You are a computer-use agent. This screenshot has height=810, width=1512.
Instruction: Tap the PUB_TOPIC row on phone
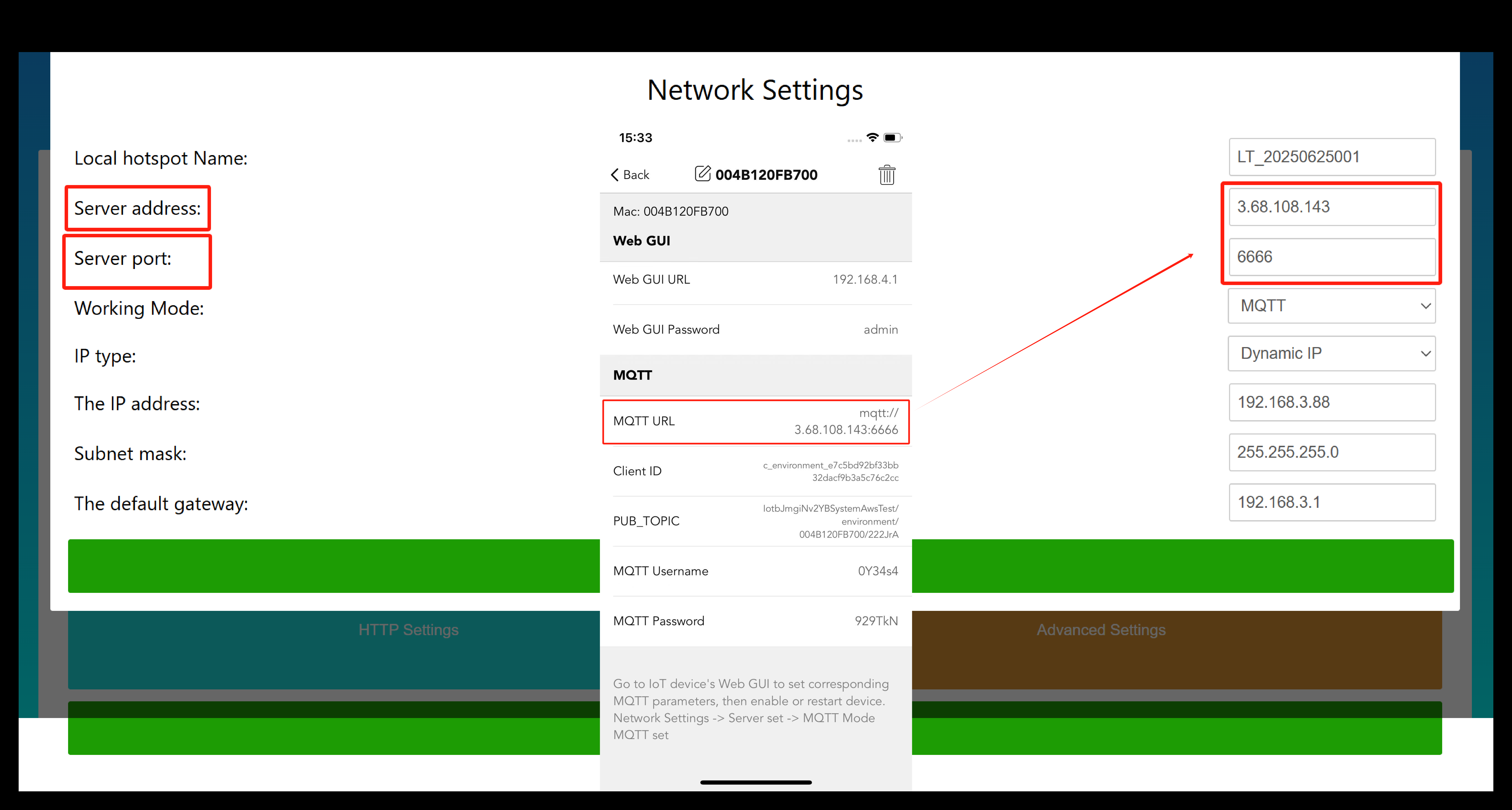pyautogui.click(x=755, y=521)
